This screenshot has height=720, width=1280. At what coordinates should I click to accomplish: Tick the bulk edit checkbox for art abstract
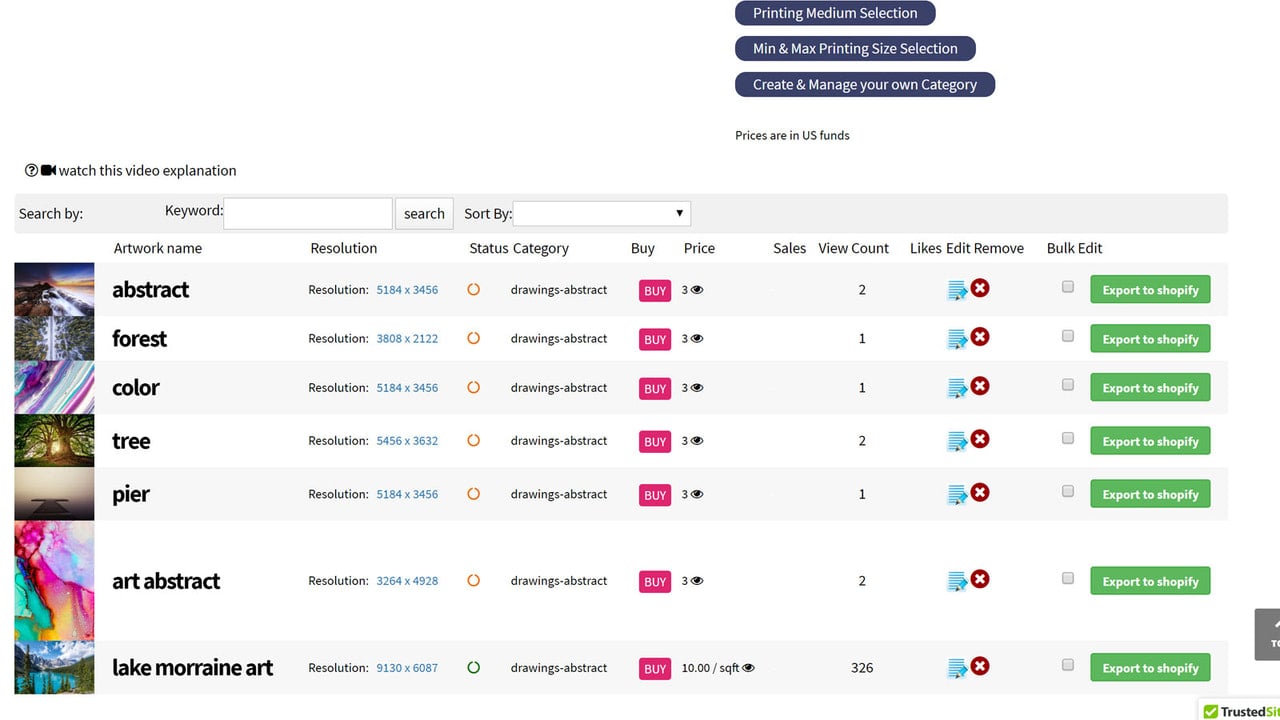coord(1068,578)
